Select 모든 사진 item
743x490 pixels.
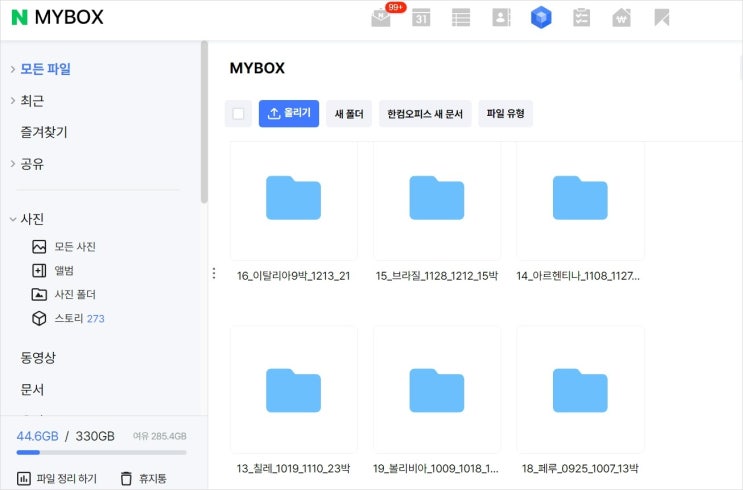[75, 246]
